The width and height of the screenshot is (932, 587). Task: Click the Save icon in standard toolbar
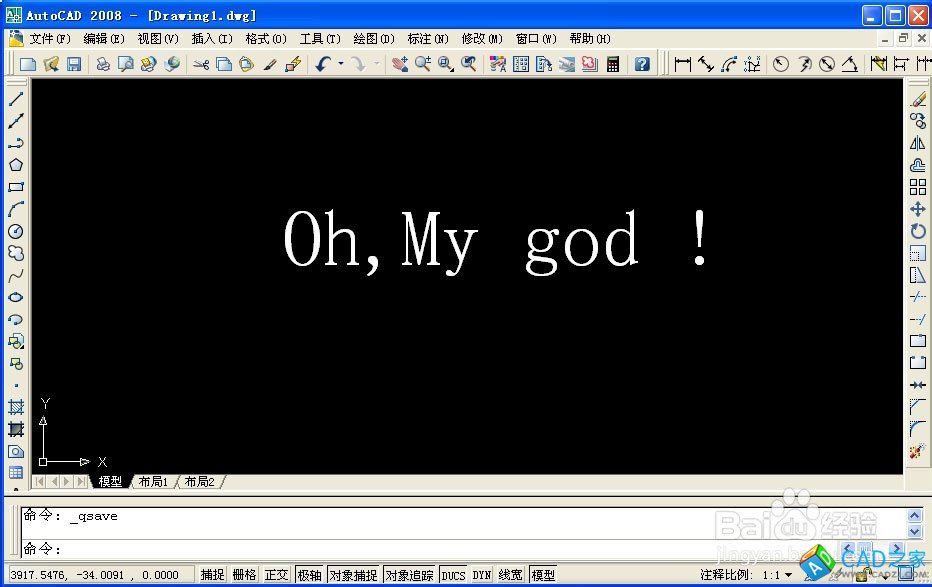click(74, 64)
